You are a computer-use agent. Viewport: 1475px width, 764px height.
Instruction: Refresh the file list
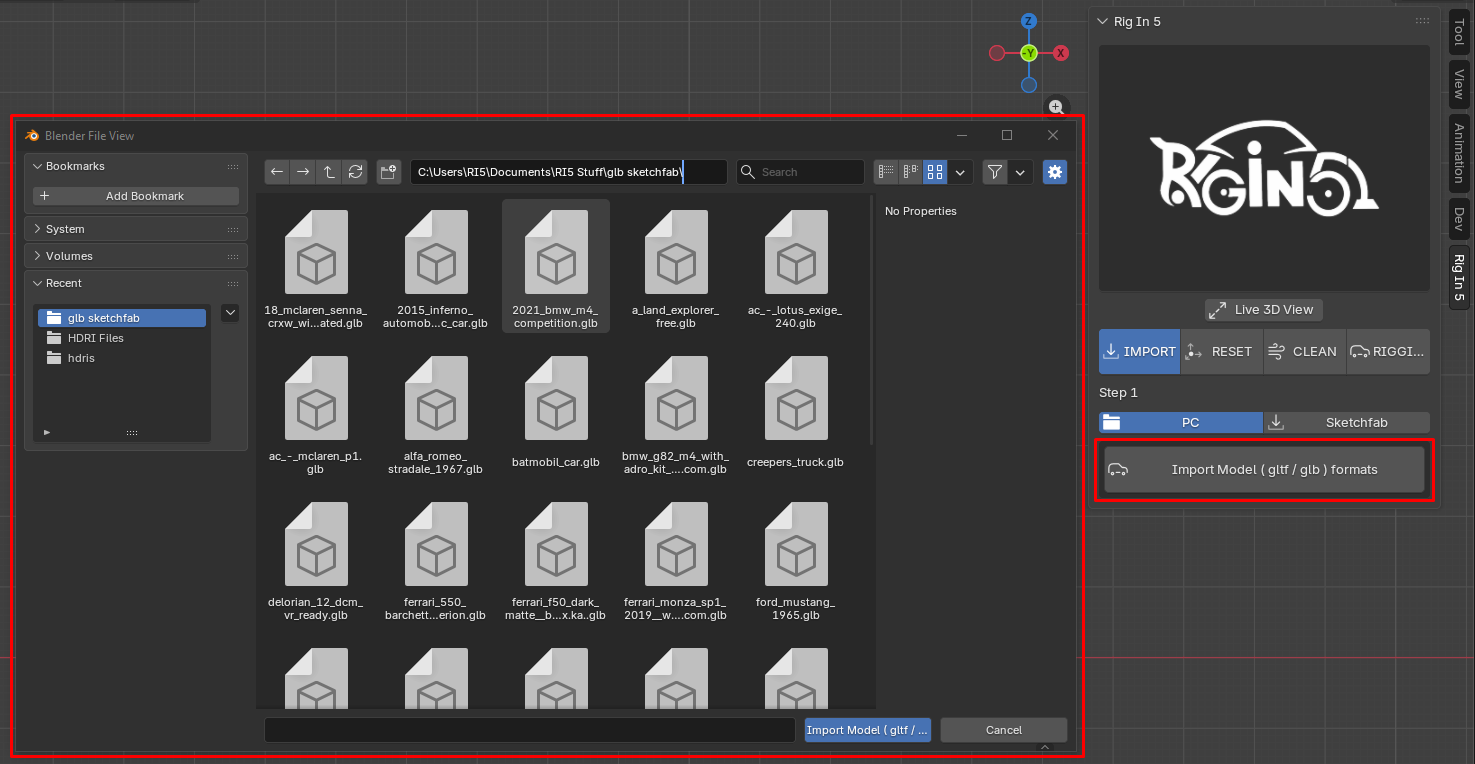point(355,172)
